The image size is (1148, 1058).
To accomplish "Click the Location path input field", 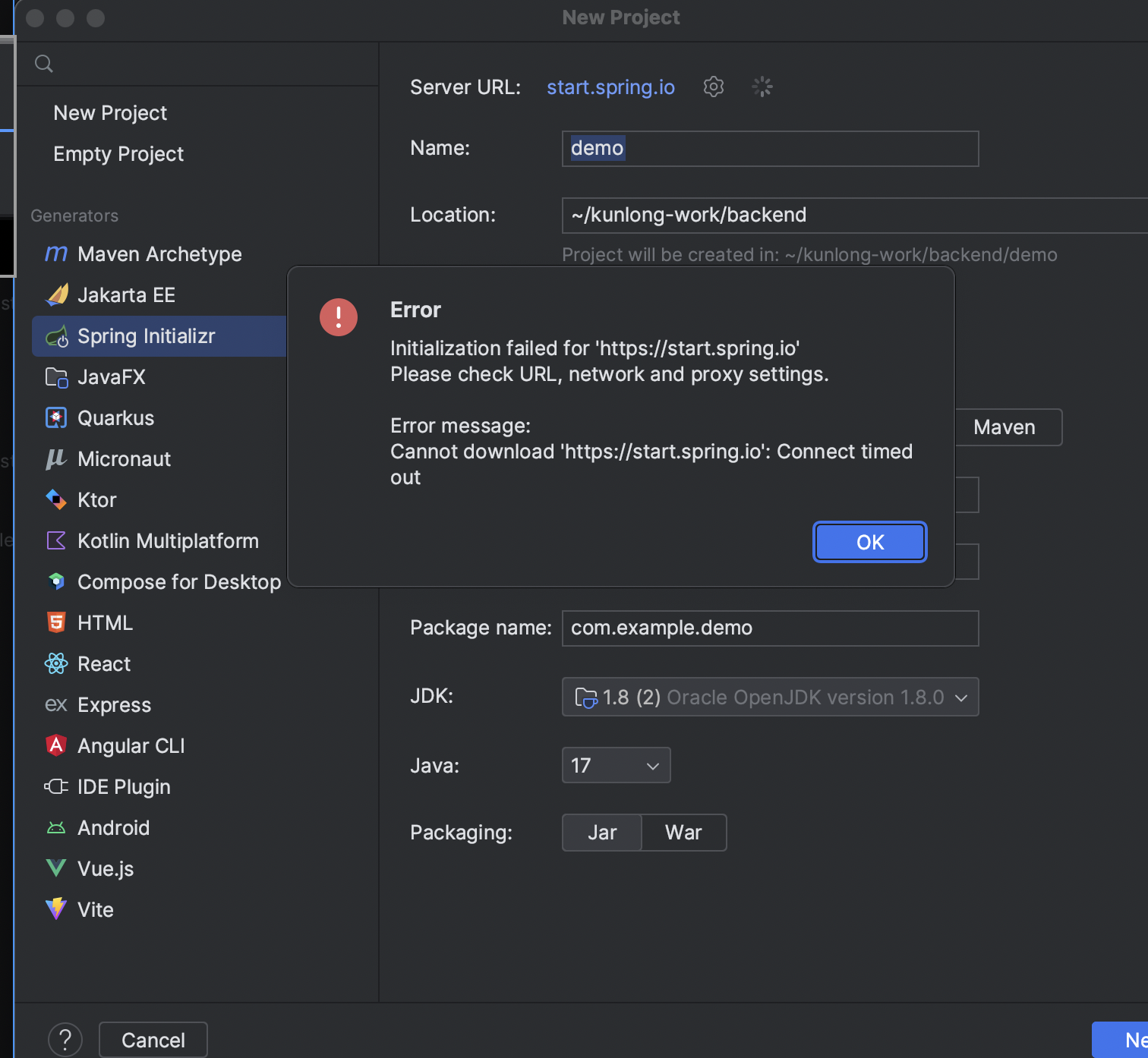I will click(855, 216).
